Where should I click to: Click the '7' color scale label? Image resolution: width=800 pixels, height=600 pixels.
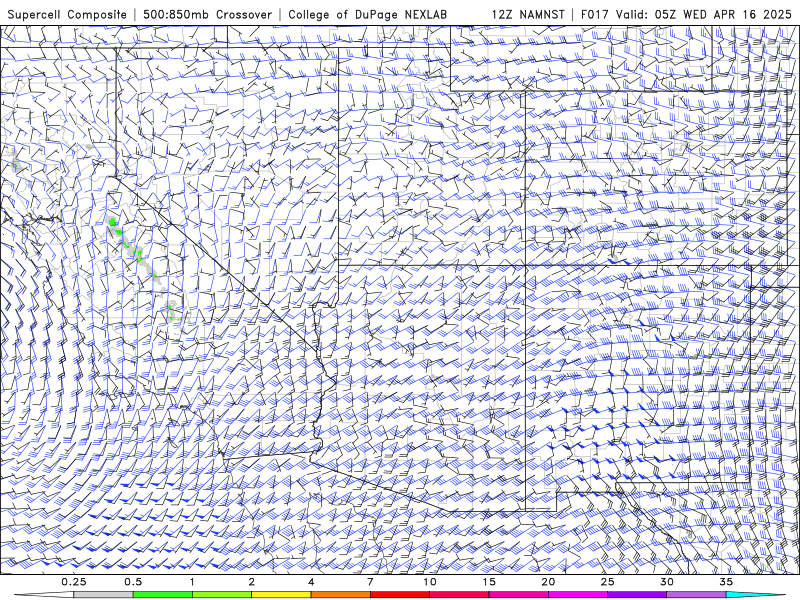[370, 582]
